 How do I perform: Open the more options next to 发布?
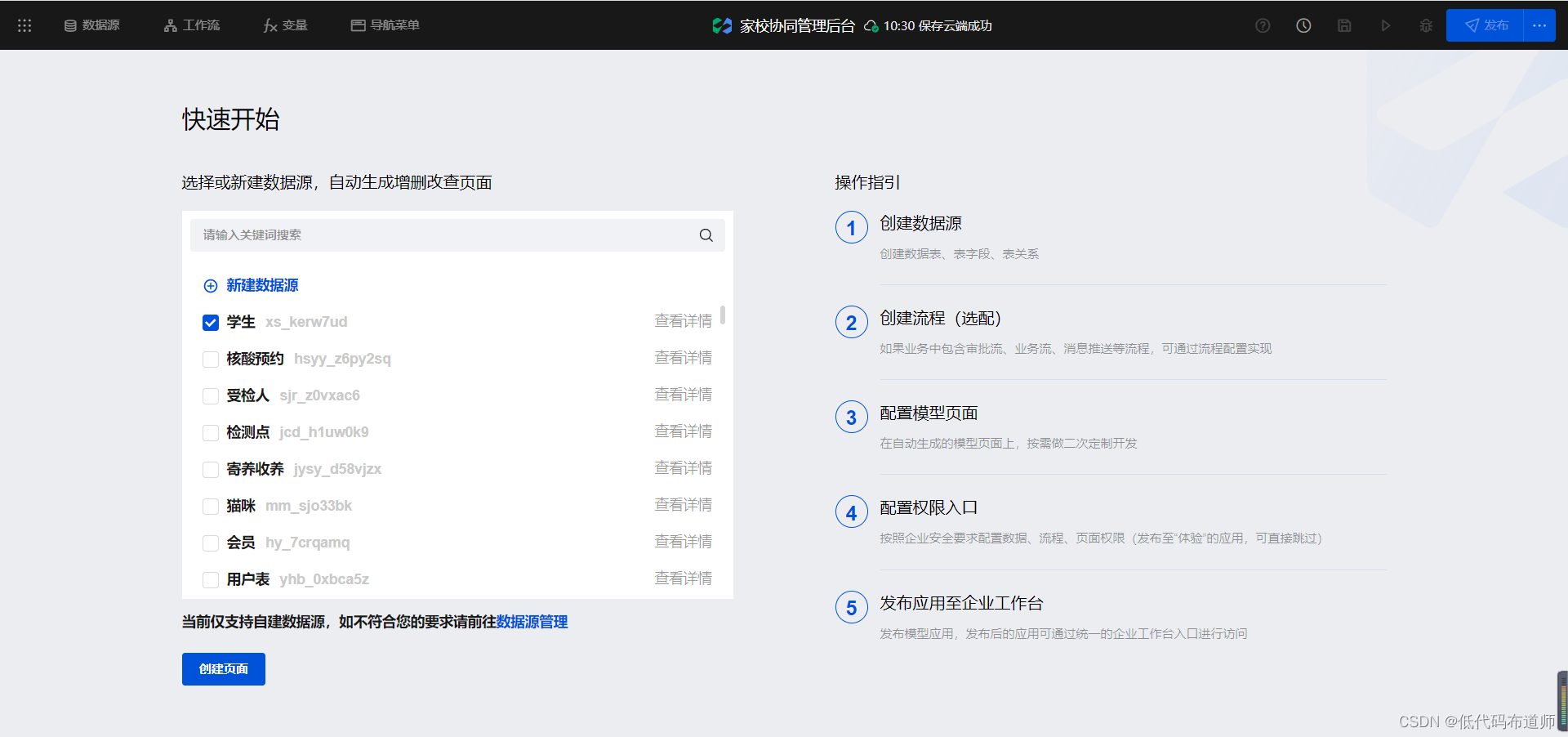click(x=1539, y=25)
